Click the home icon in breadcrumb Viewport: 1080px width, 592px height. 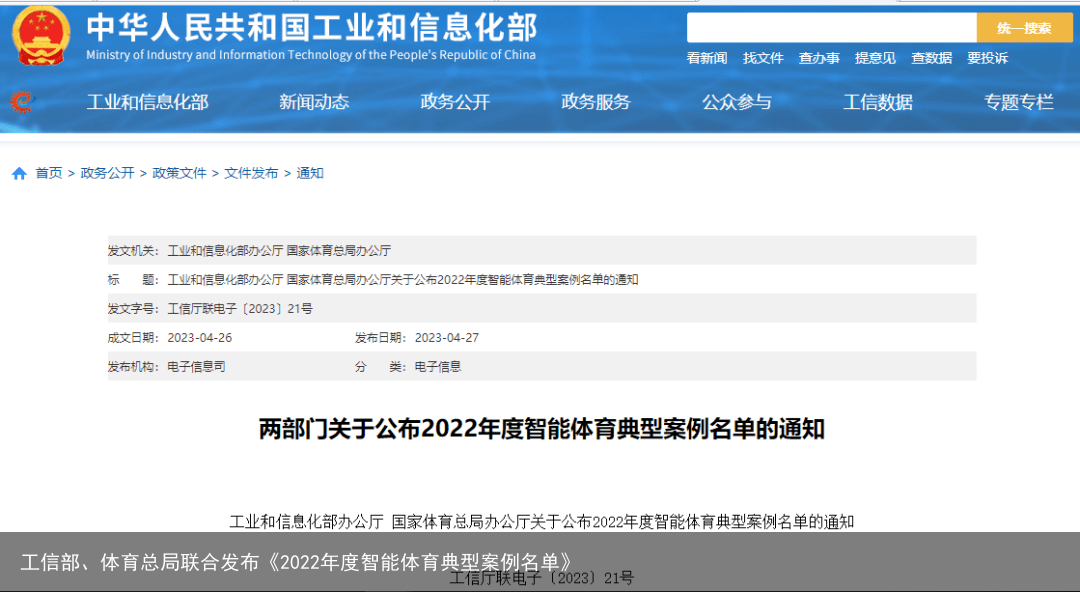(x=19, y=174)
